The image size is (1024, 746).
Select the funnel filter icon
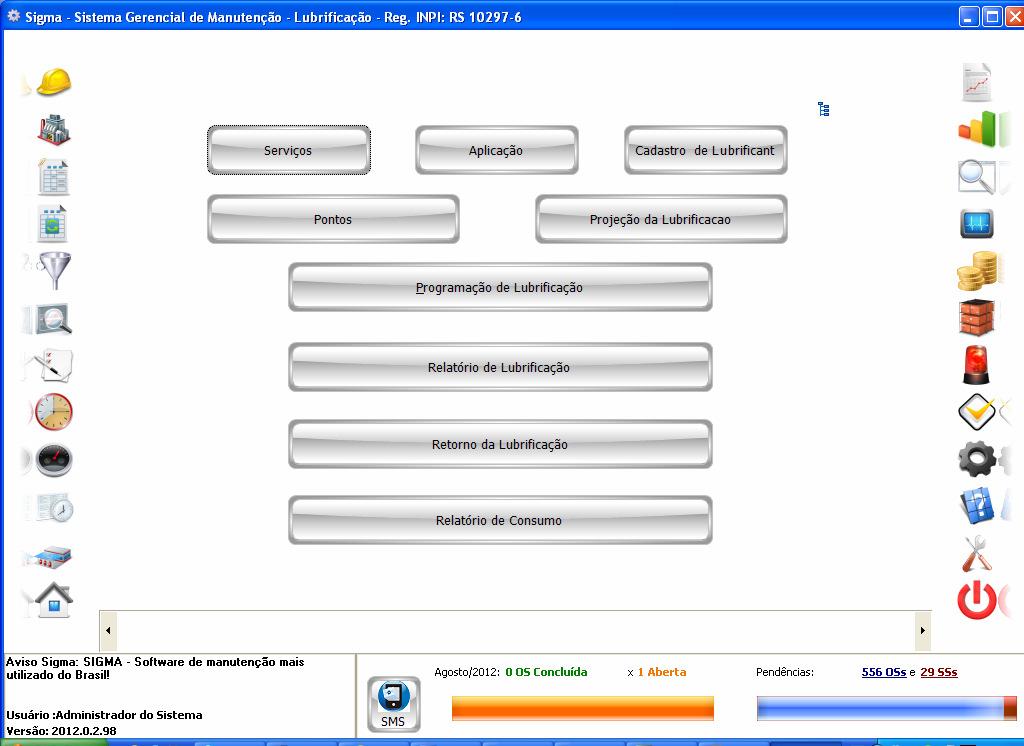pos(55,270)
